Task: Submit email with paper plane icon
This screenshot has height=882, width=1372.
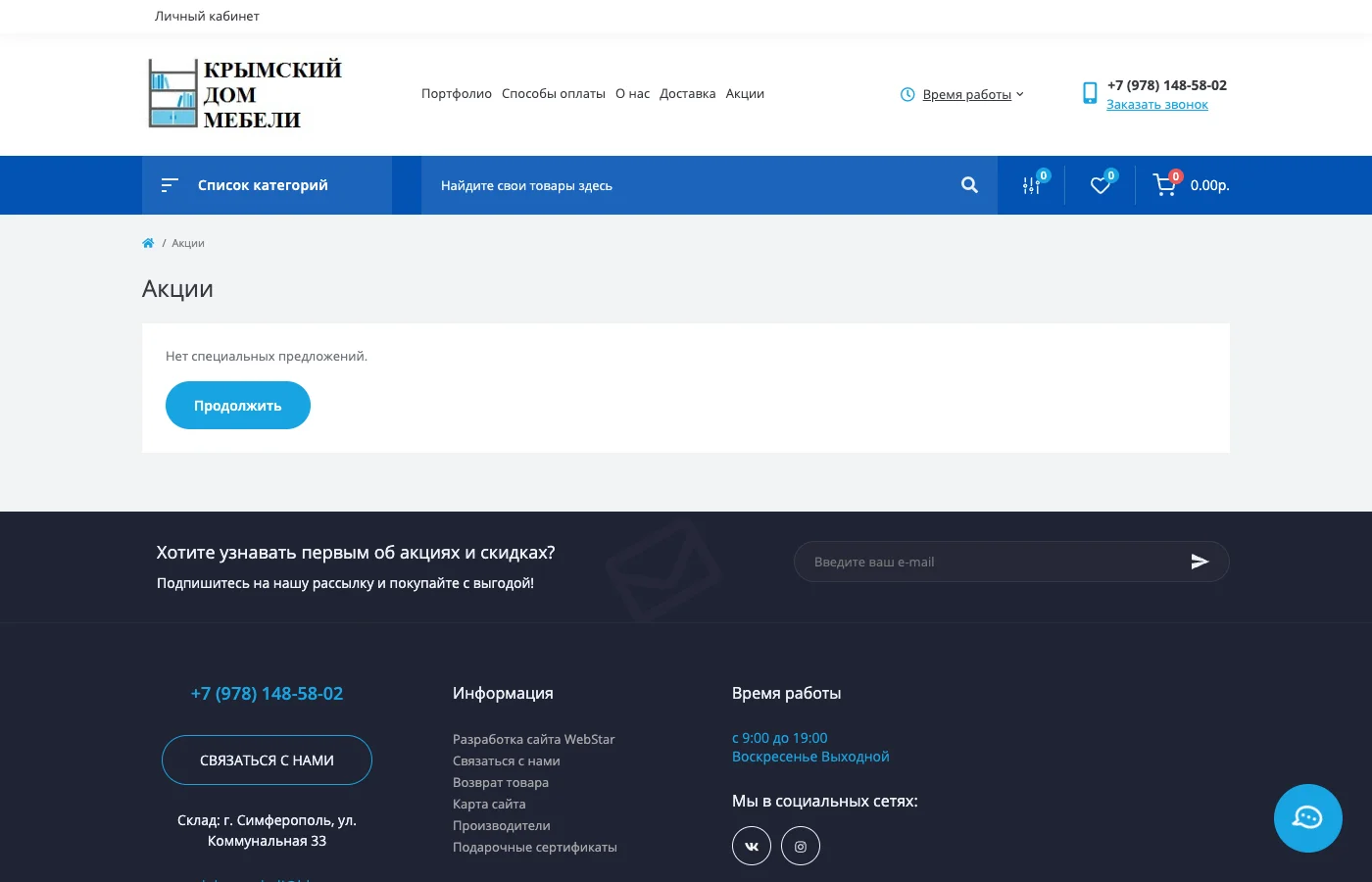Action: 1200,562
